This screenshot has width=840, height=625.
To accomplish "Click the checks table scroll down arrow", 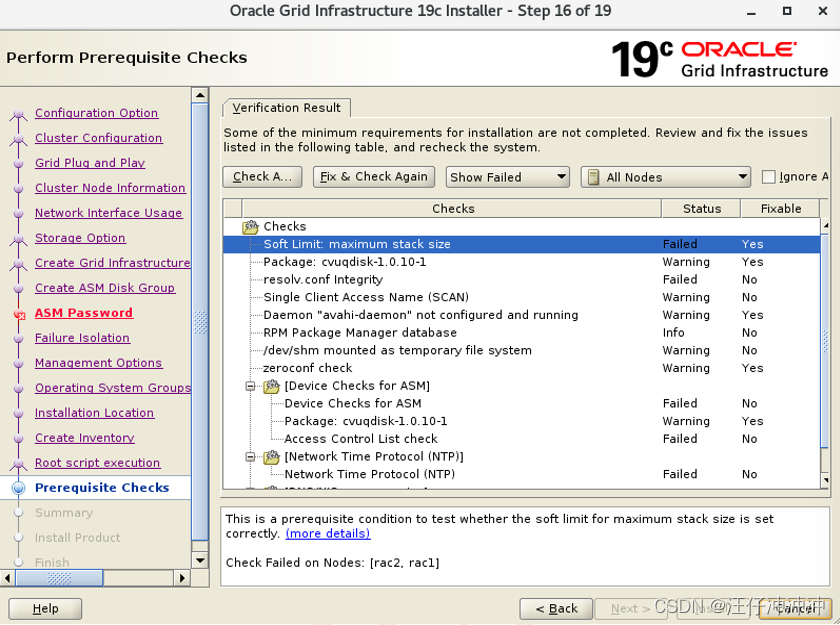I will (826, 480).
